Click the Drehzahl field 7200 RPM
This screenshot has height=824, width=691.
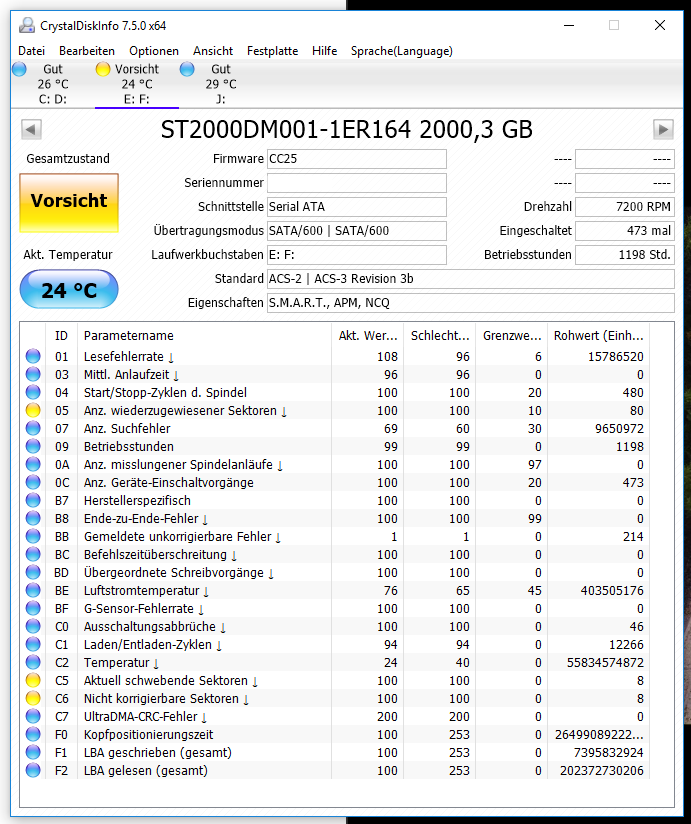coord(625,207)
